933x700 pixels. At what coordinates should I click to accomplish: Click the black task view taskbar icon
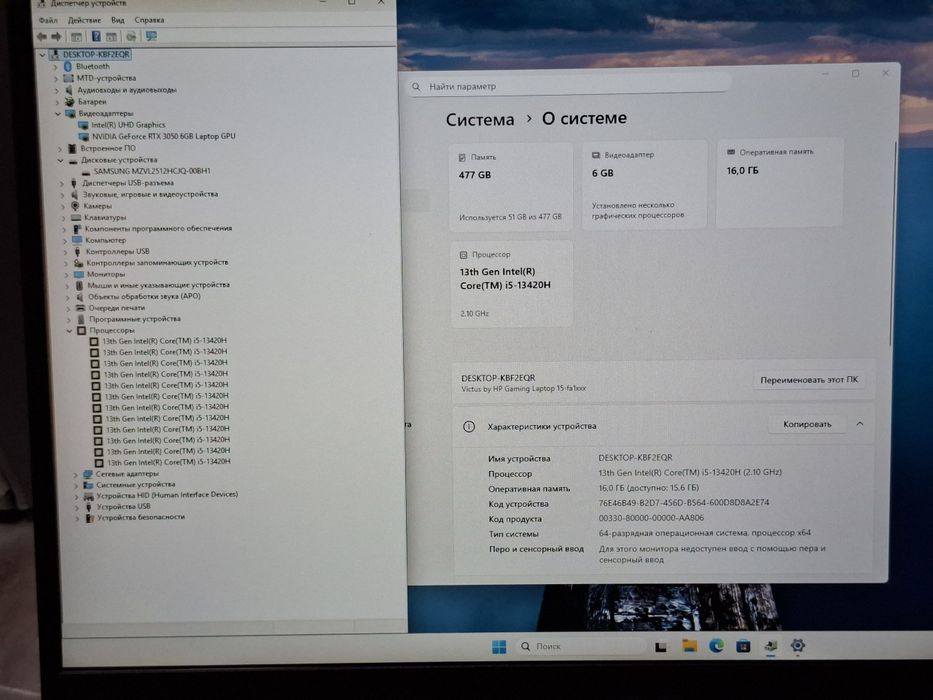(660, 647)
